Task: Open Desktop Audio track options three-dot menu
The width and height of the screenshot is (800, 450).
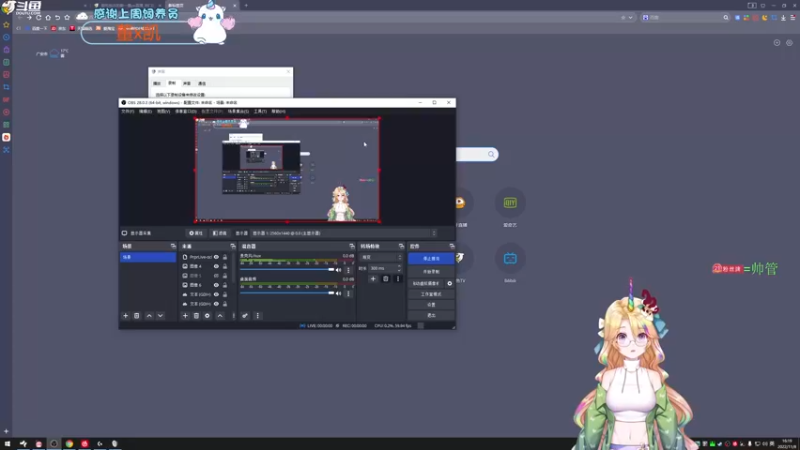Action: click(348, 293)
